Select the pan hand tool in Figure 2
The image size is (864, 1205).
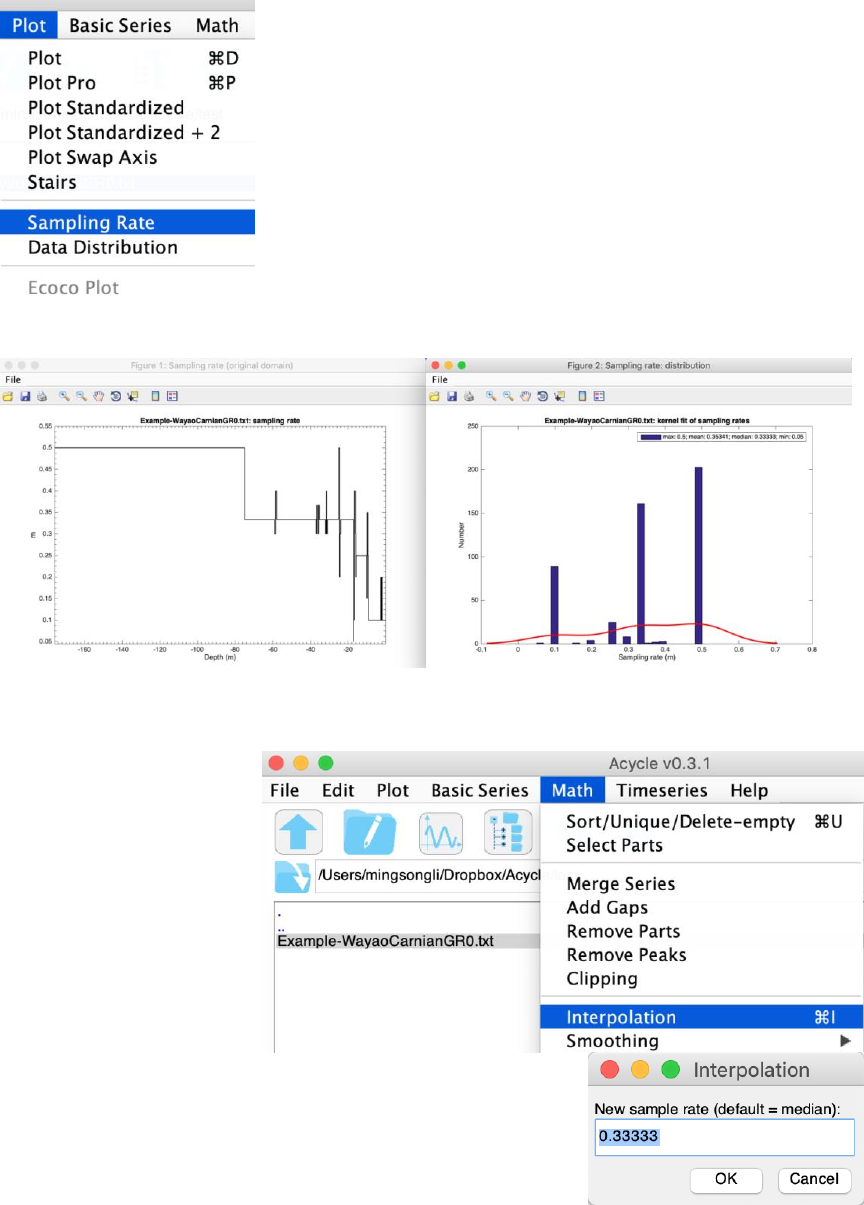tap(526, 396)
